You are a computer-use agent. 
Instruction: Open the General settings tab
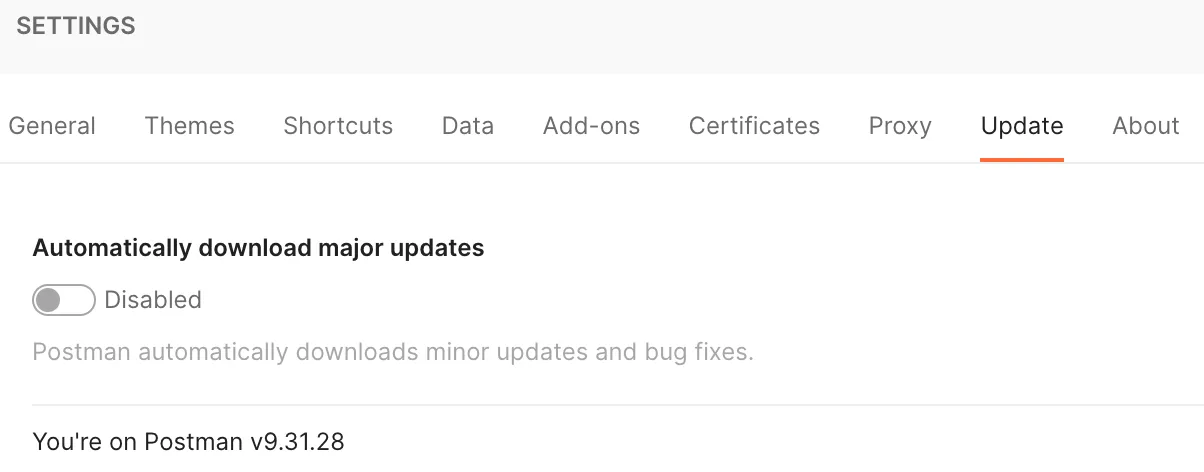[x=52, y=126]
